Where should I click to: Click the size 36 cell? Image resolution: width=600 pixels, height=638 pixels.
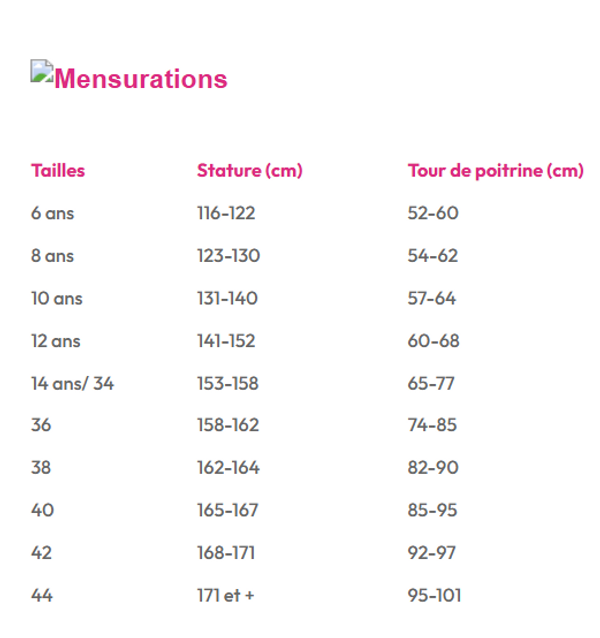coord(41,425)
